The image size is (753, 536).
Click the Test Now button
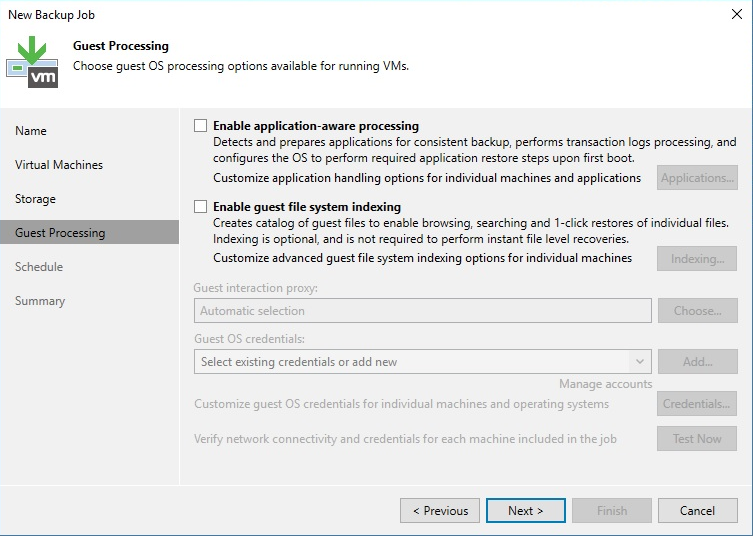(x=697, y=439)
